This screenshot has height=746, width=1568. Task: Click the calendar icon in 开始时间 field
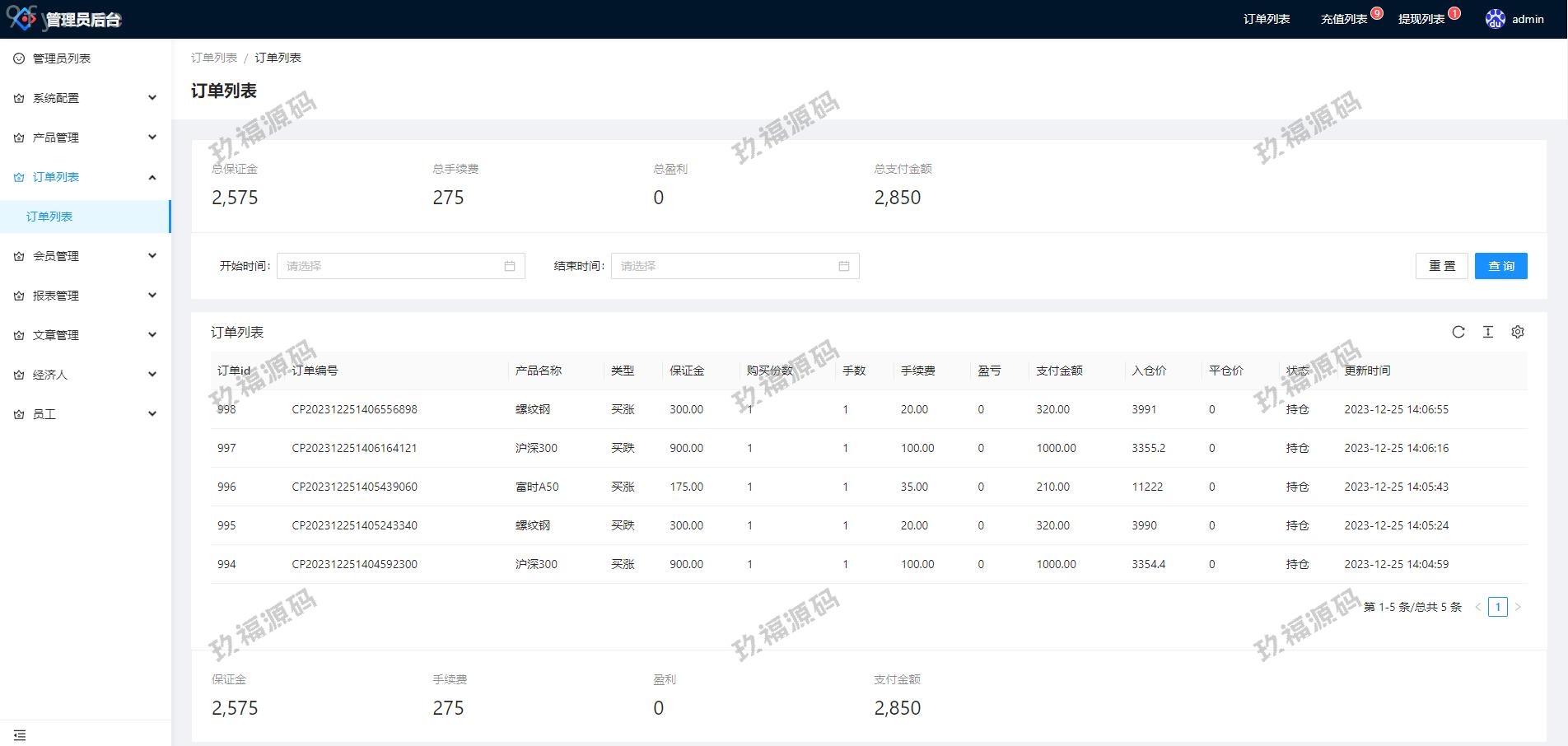510,266
